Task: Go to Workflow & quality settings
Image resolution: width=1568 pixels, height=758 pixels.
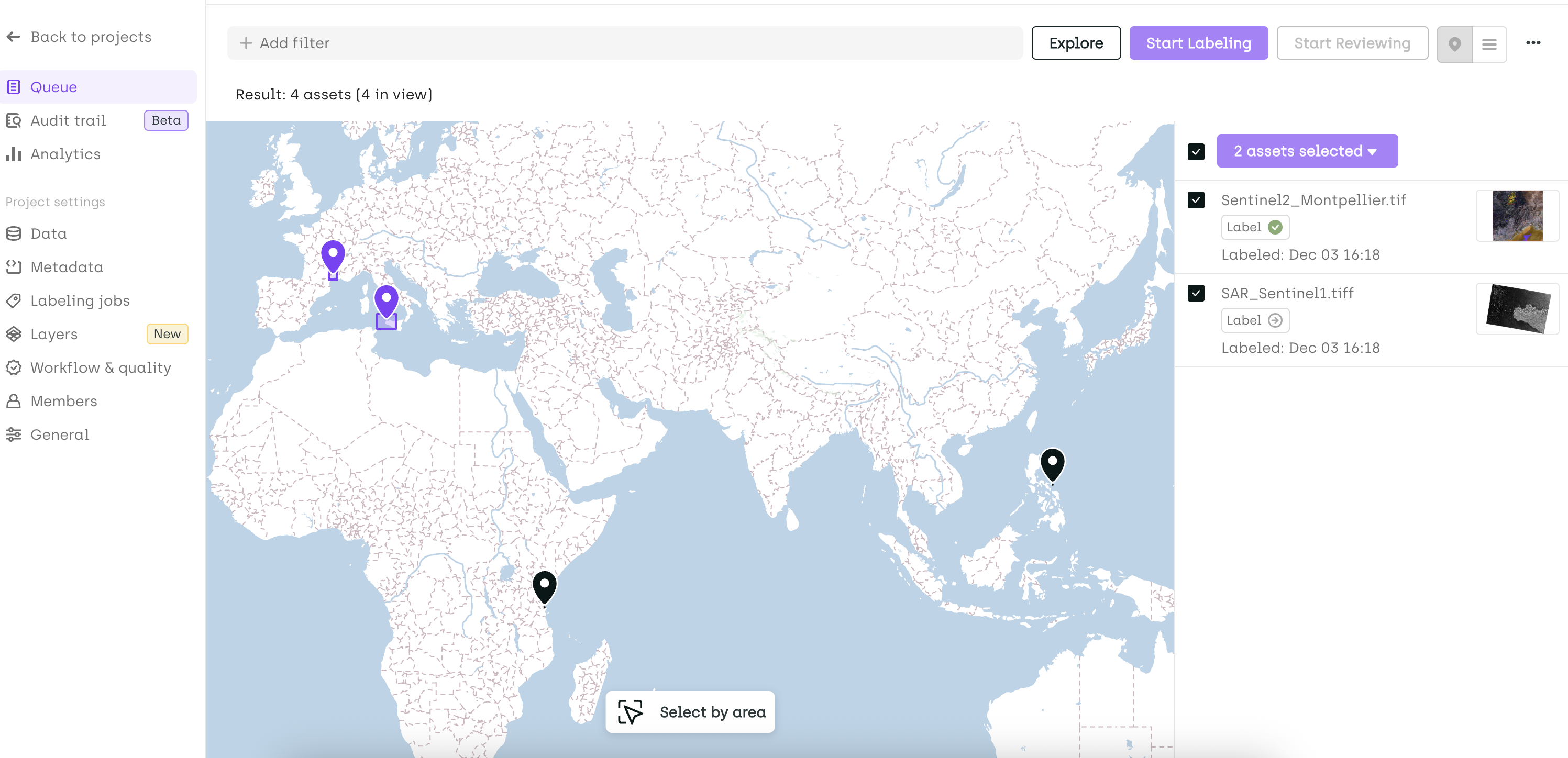Action: (x=101, y=367)
